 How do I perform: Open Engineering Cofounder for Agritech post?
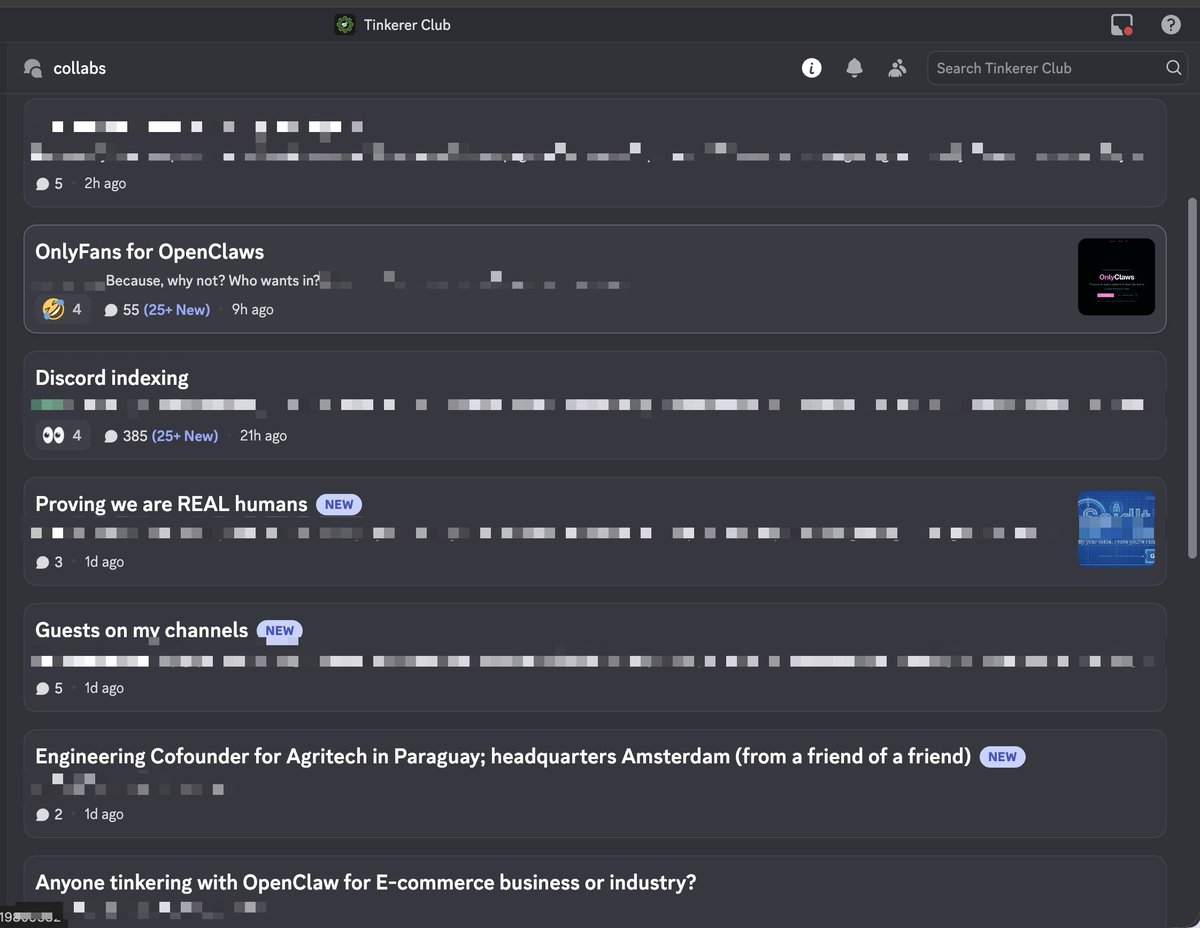pos(595,783)
